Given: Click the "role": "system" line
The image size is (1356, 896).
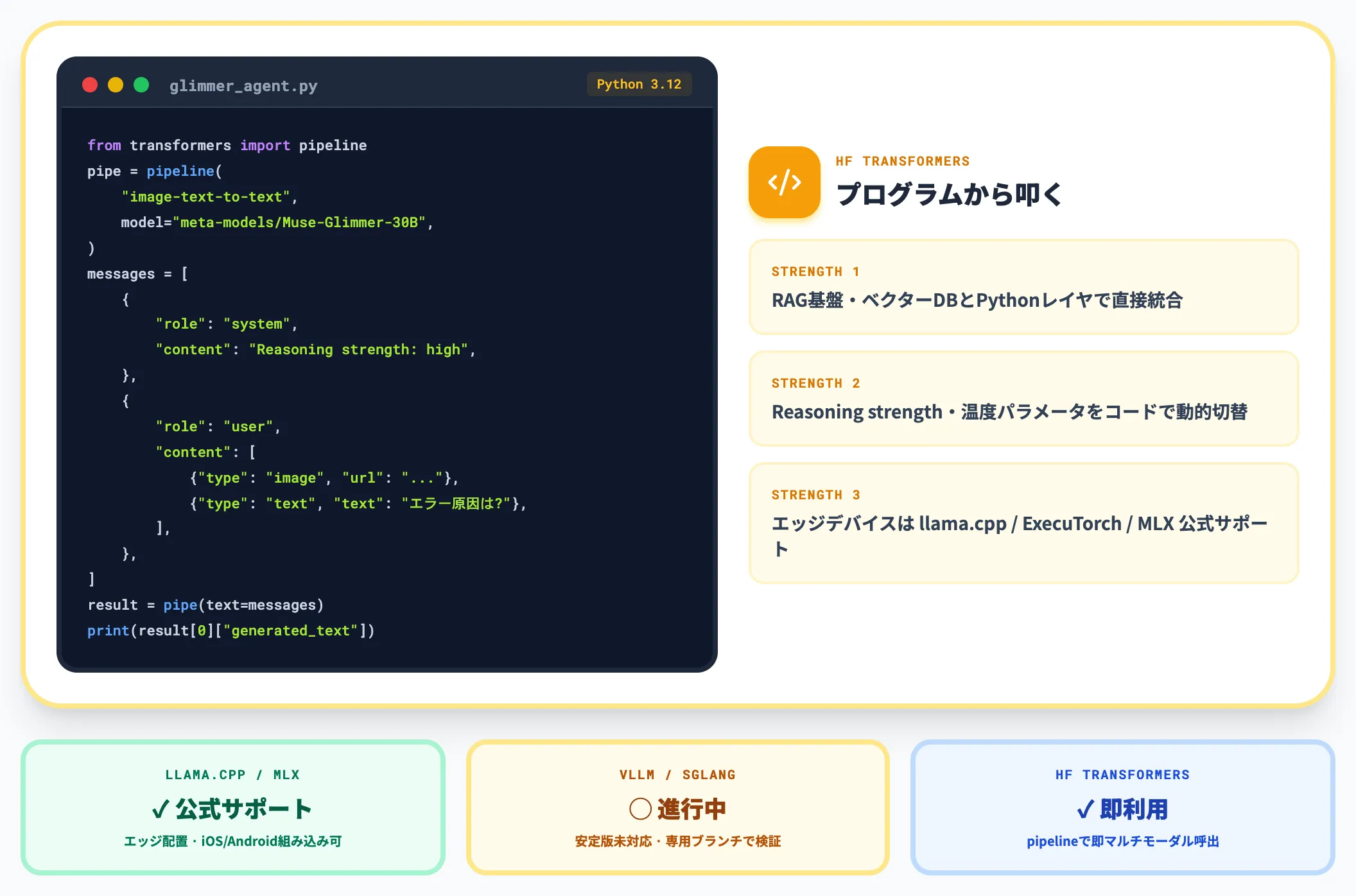Looking at the screenshot, I should click(227, 324).
